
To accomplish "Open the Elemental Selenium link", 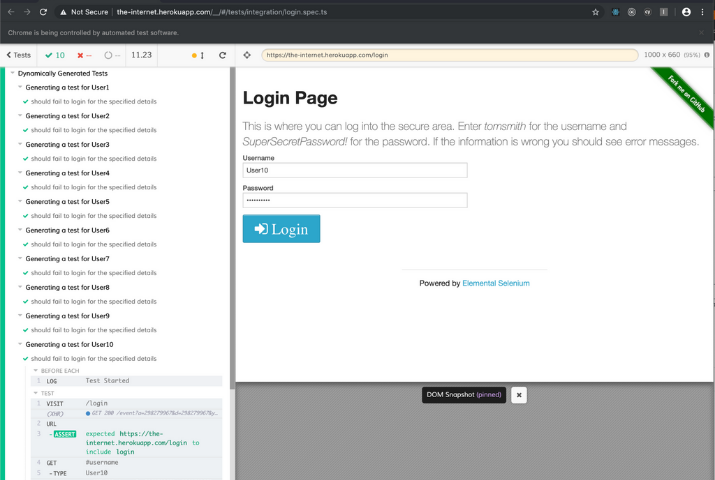I will [496, 283].
